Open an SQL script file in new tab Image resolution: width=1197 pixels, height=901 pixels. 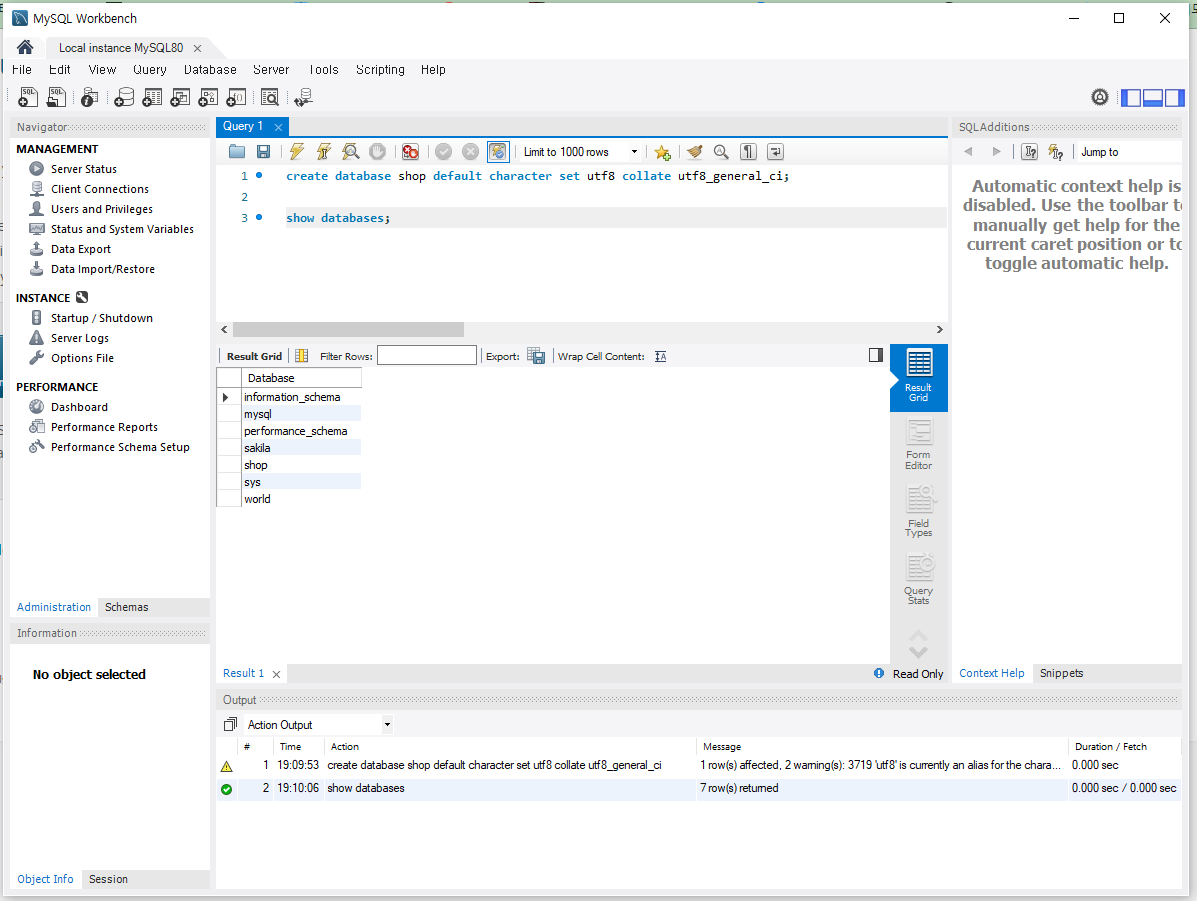tap(56, 97)
